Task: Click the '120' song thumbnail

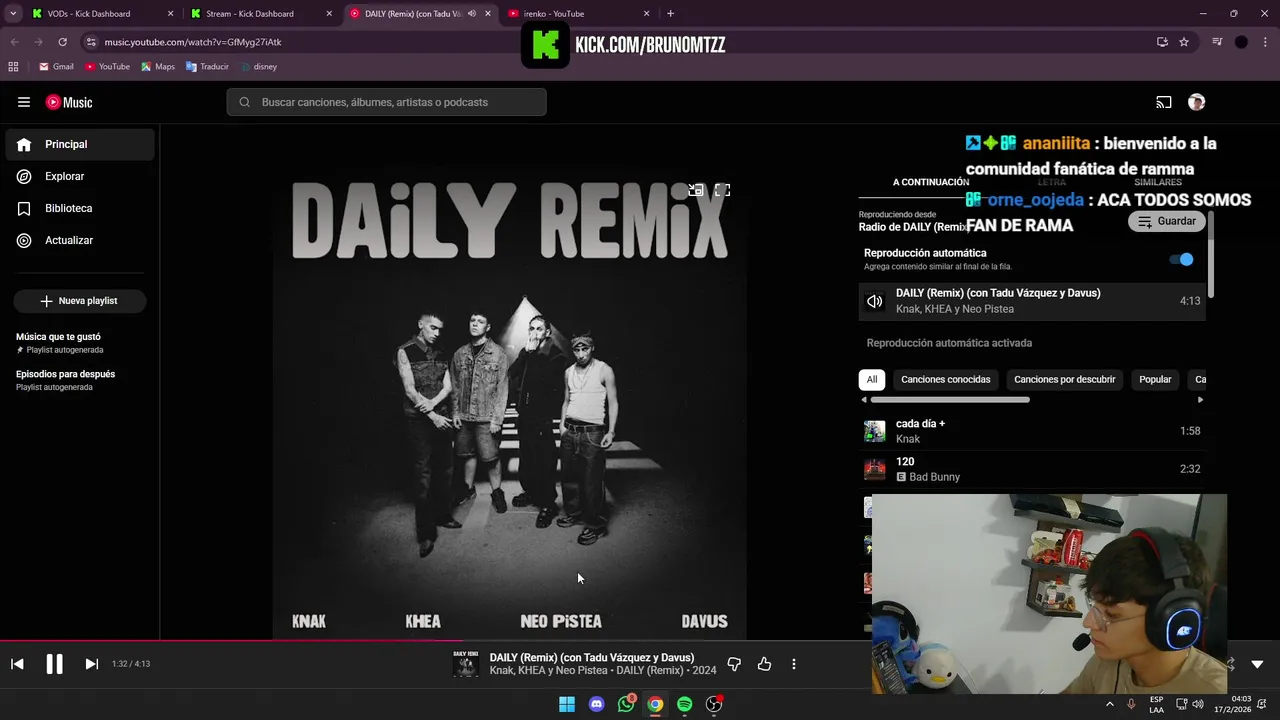Action: click(875, 469)
